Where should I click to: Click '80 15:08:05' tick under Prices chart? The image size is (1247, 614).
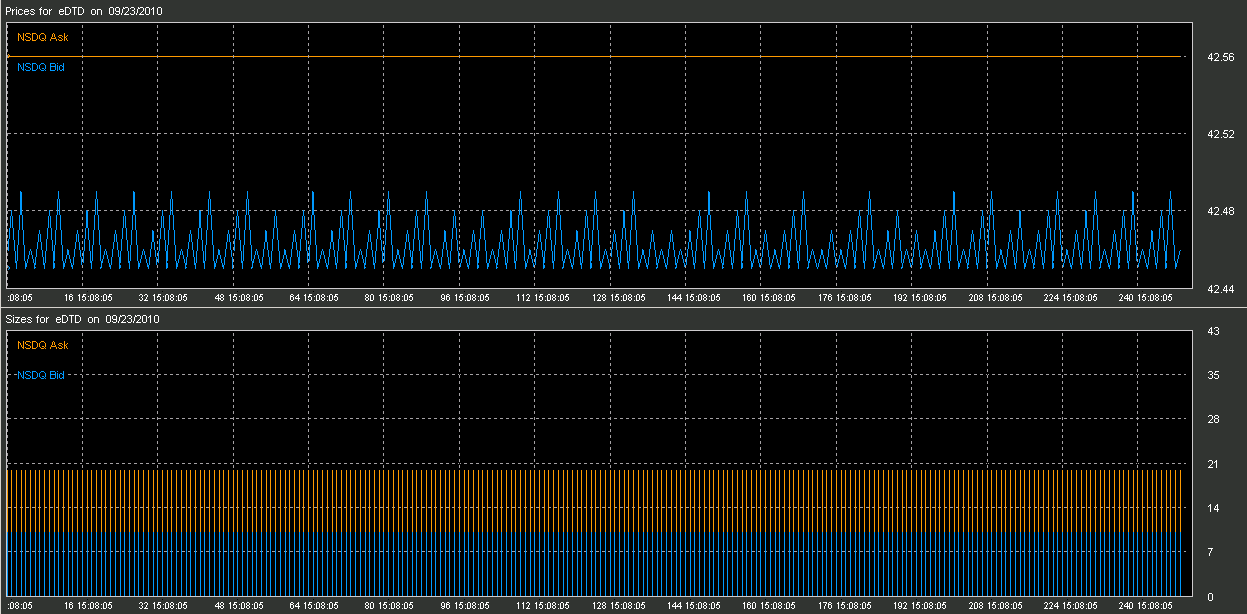click(x=389, y=298)
